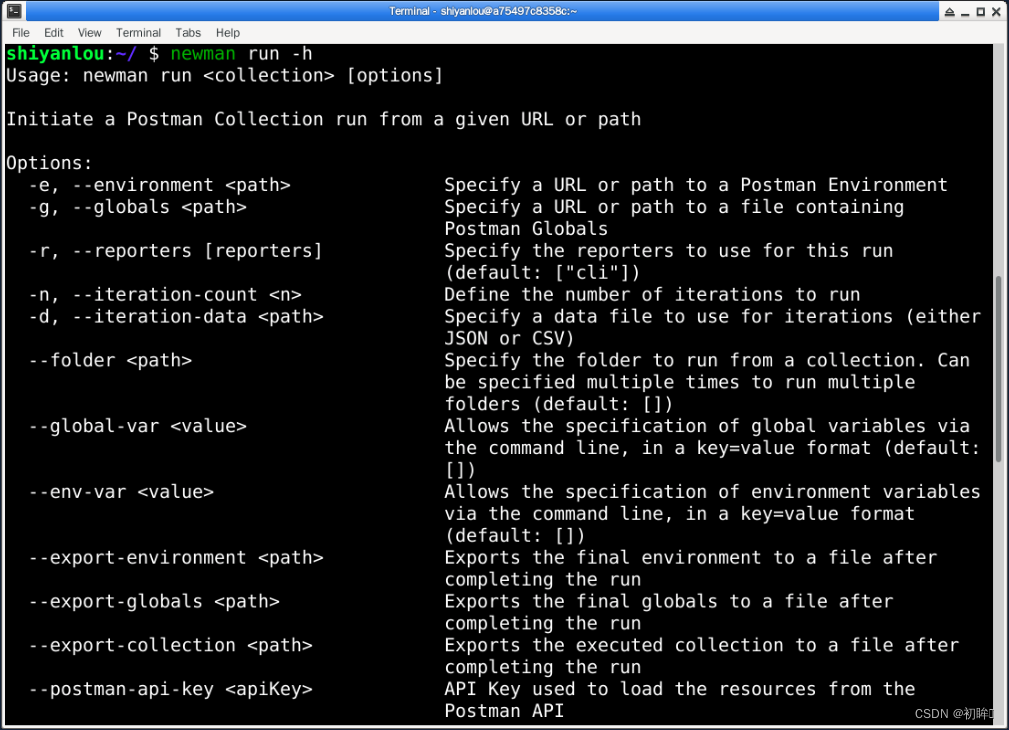
Task: Click the 'Options:' heading text
Action: [50, 164]
